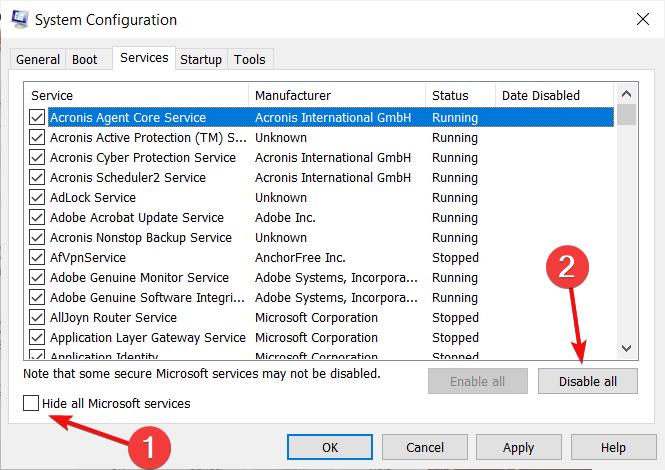
Task: Click the Stopped status of AllJoyn Router
Action: (455, 317)
